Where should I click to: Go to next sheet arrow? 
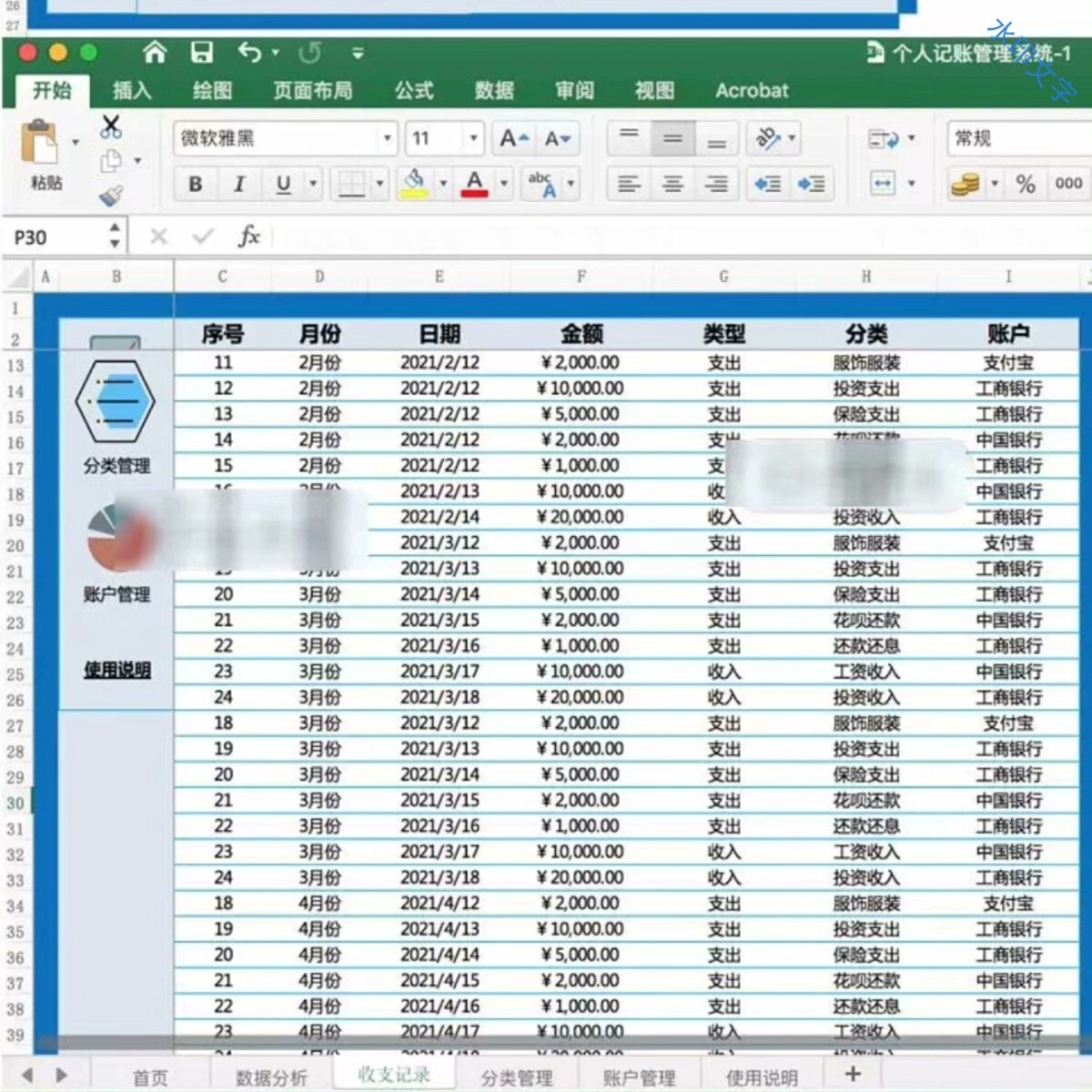click(62, 1076)
